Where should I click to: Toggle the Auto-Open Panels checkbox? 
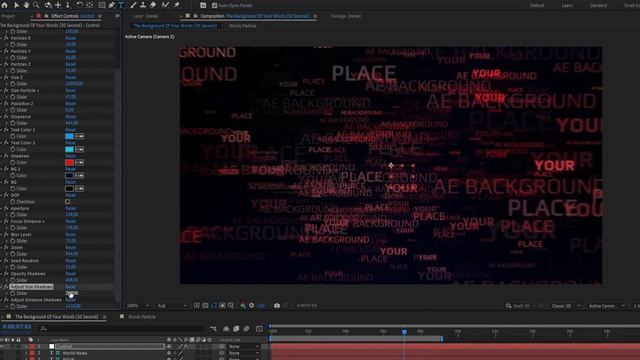coord(215,5)
